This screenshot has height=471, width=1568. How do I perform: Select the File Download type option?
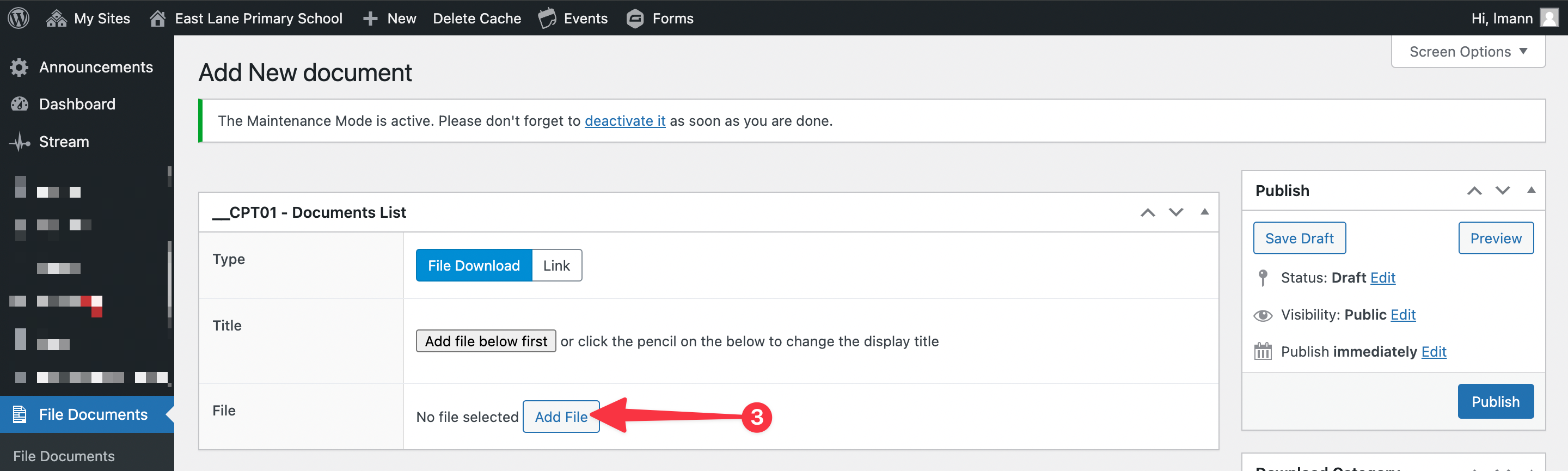point(473,265)
